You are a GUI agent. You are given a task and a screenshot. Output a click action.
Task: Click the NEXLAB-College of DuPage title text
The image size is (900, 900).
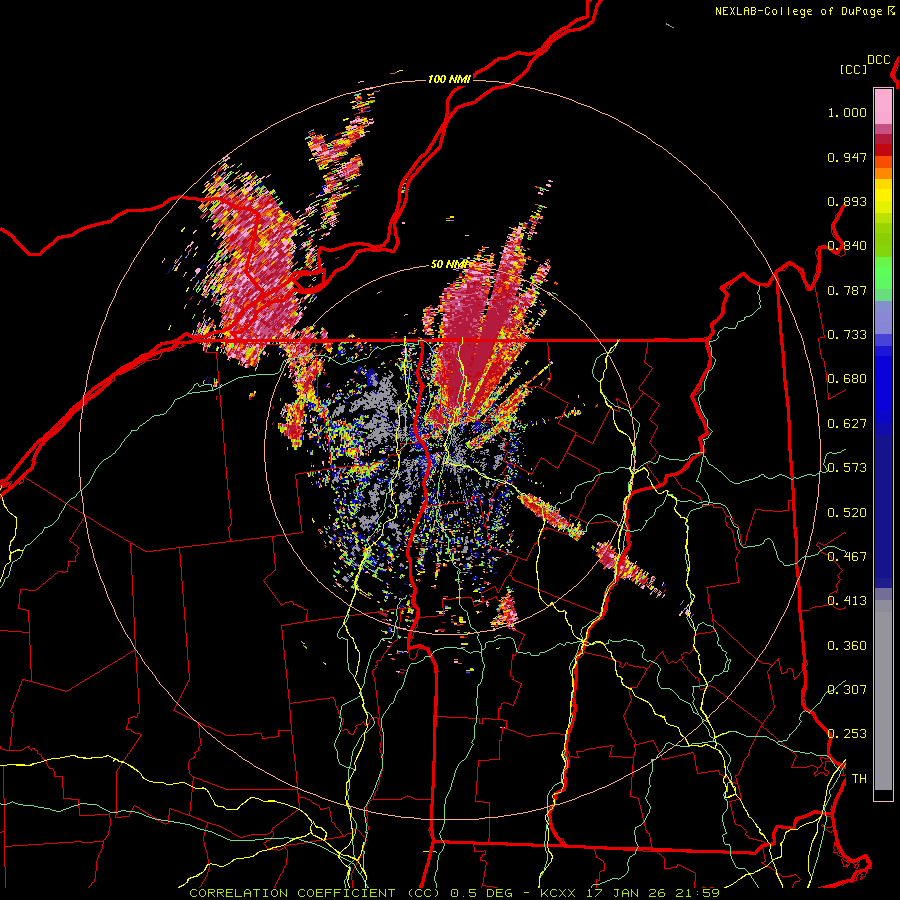(798, 11)
